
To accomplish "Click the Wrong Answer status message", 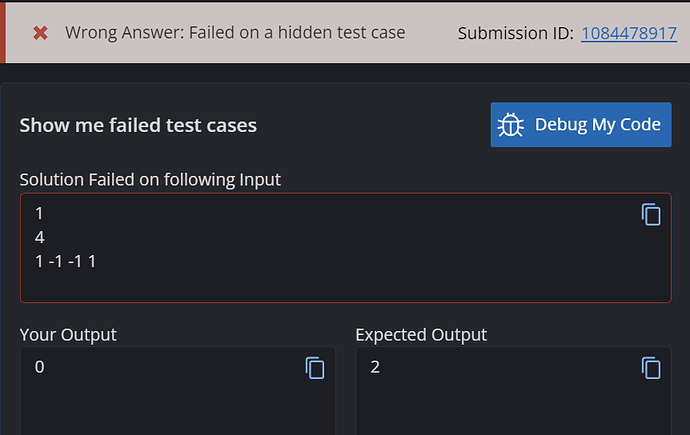I will click(235, 33).
